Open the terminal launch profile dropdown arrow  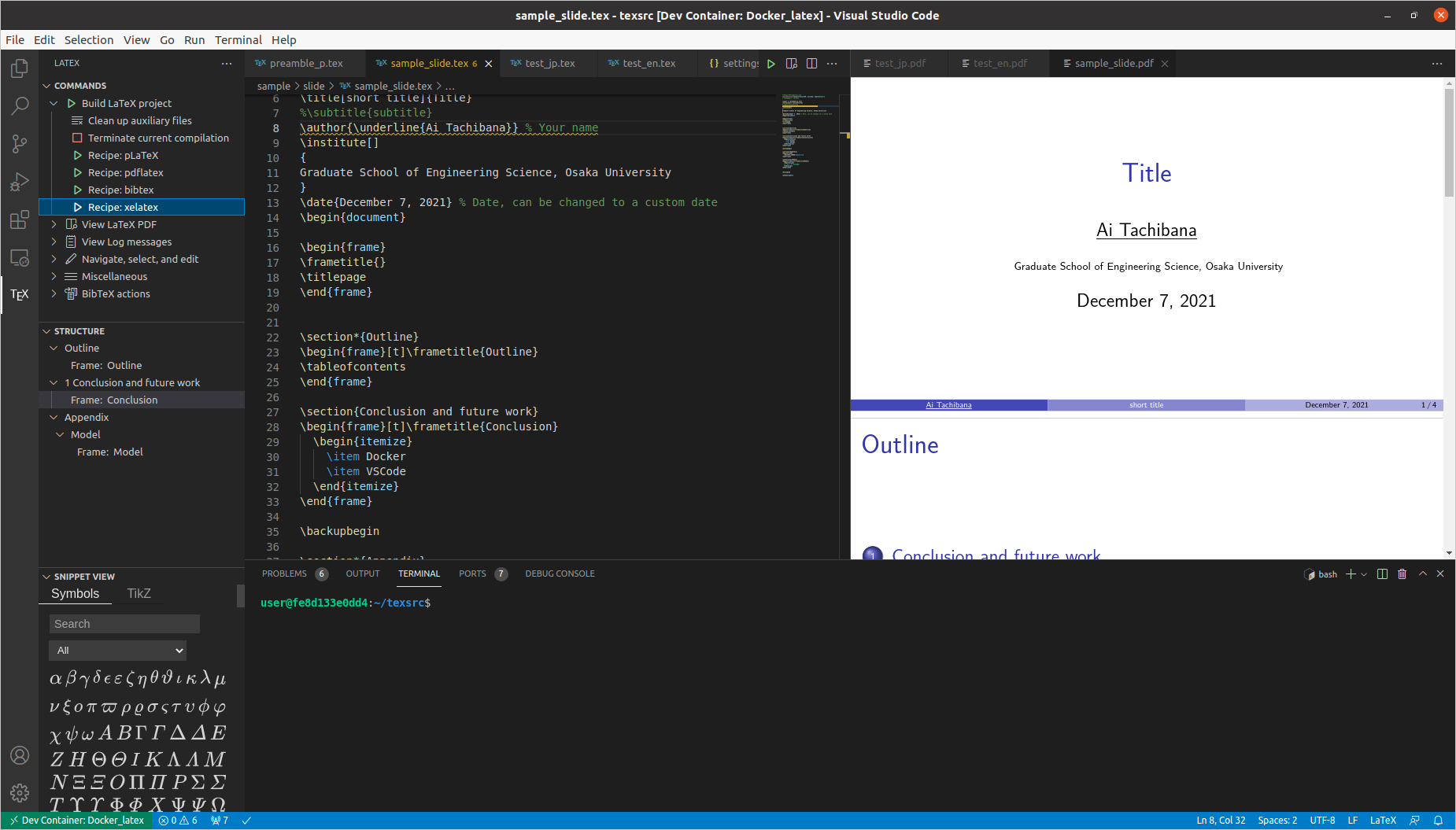(x=1364, y=574)
